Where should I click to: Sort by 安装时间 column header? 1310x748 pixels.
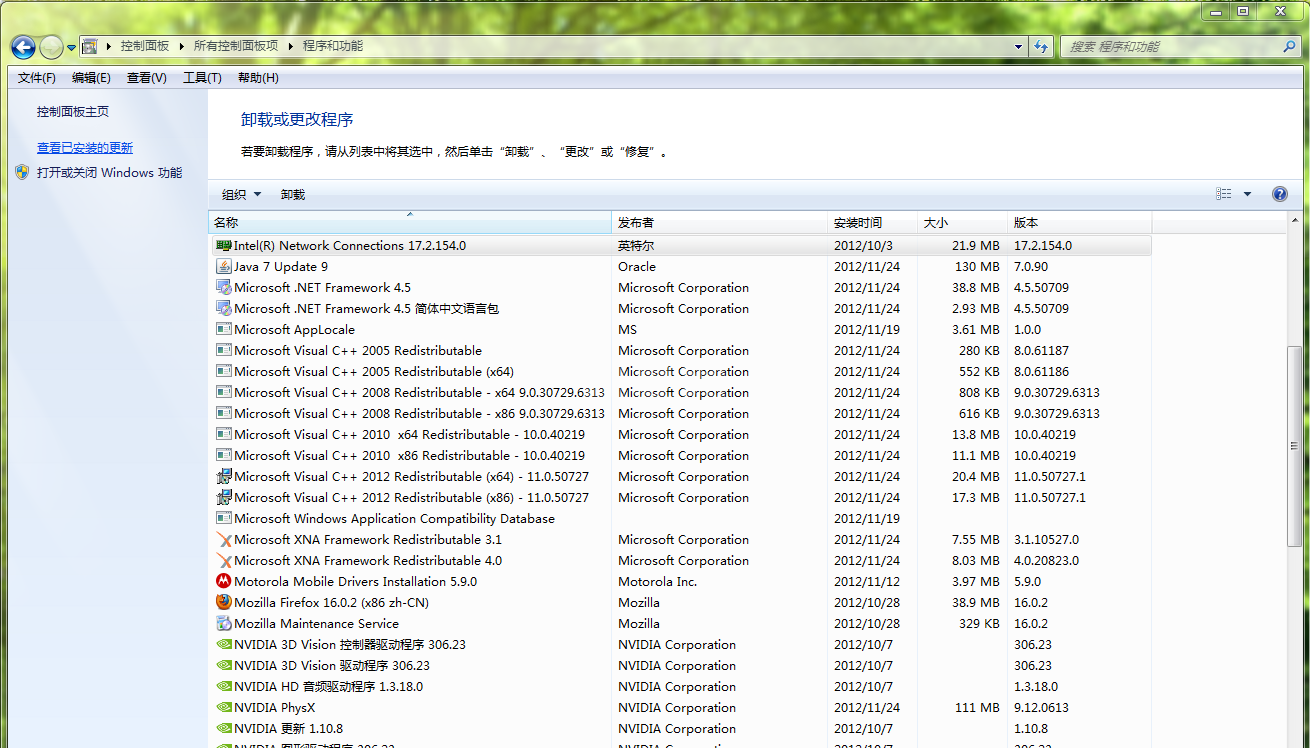872,222
